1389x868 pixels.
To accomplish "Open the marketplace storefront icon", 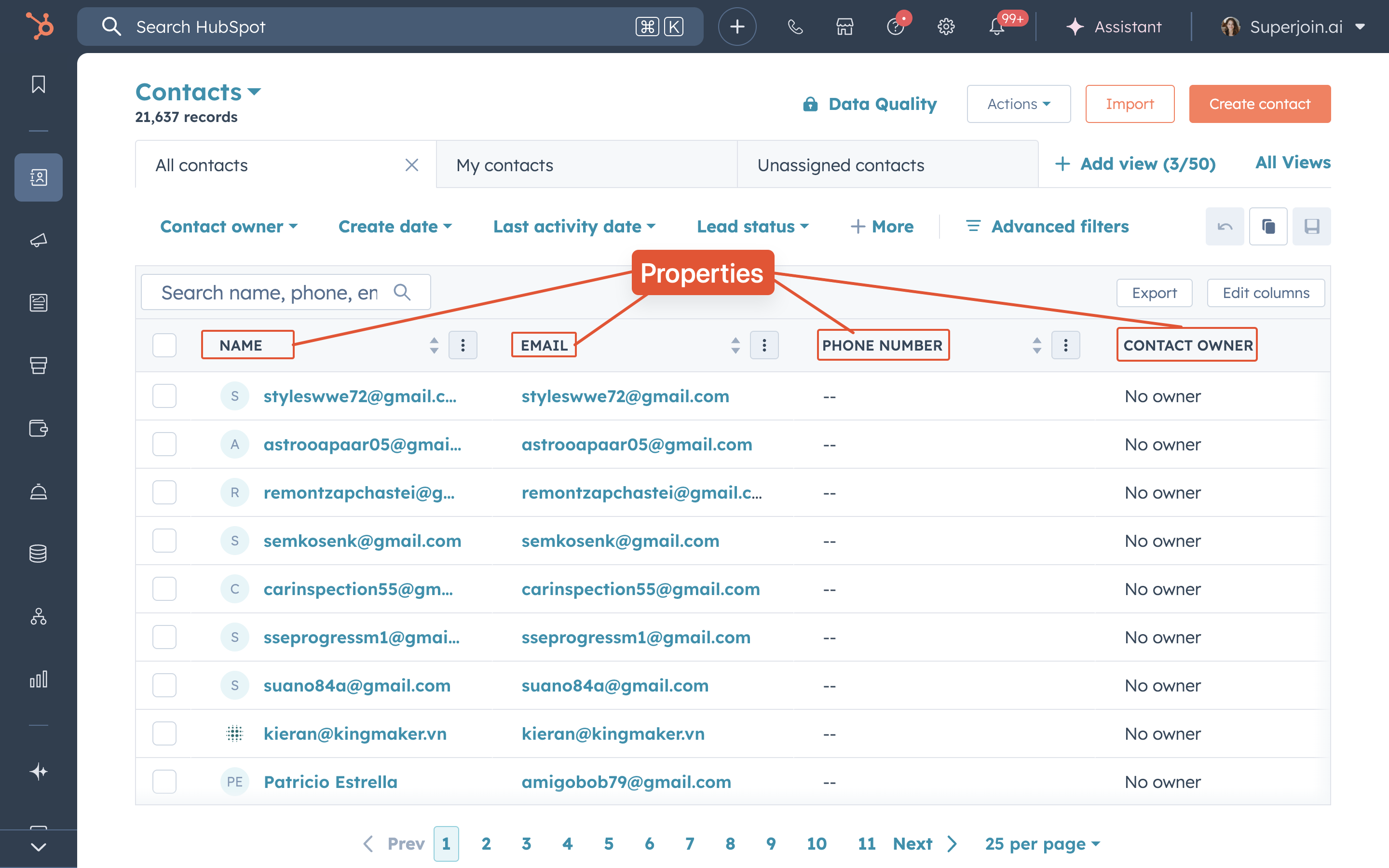I will click(844, 27).
